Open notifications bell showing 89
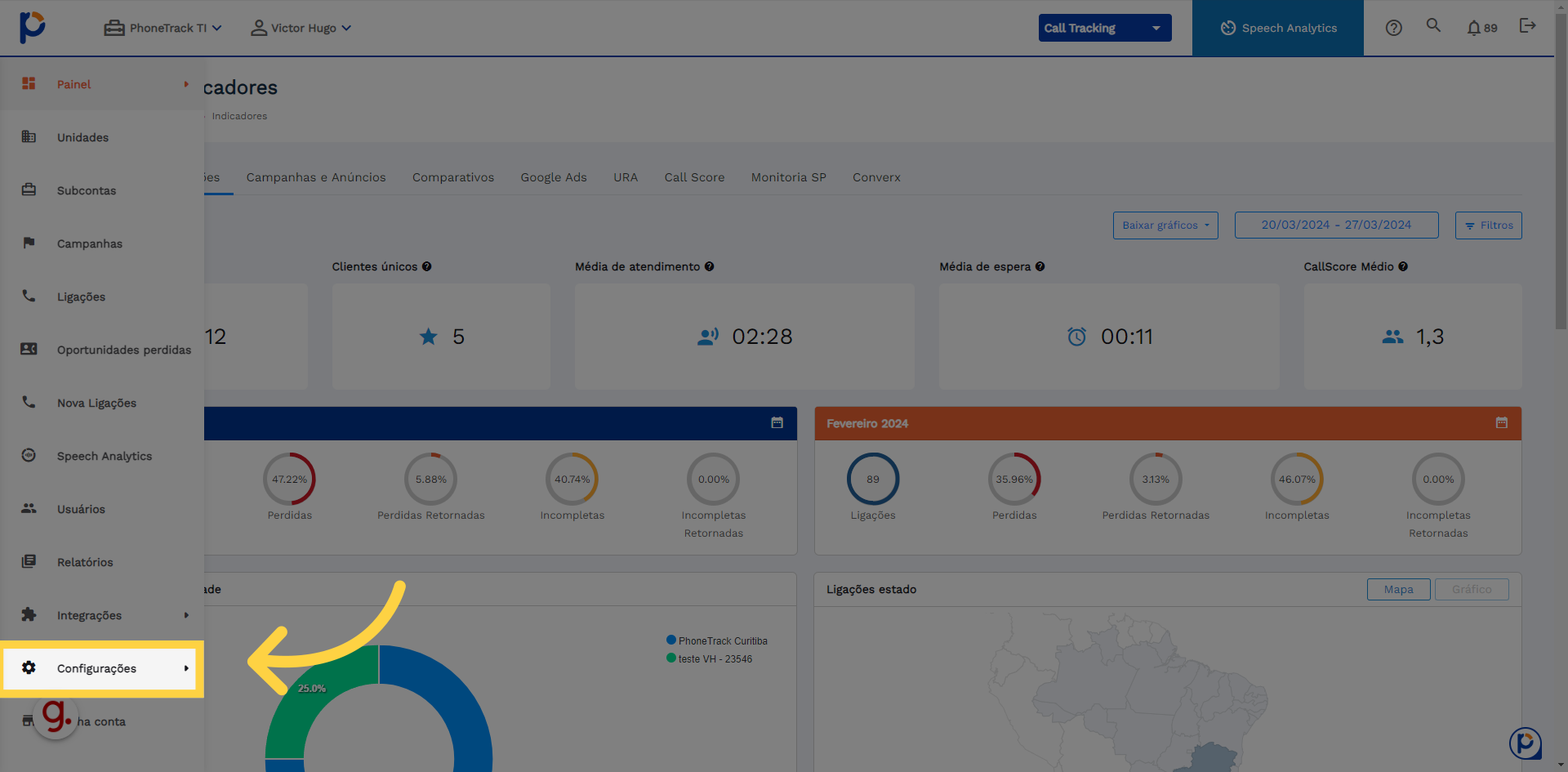Viewport: 1568px width, 772px height. click(x=1481, y=28)
